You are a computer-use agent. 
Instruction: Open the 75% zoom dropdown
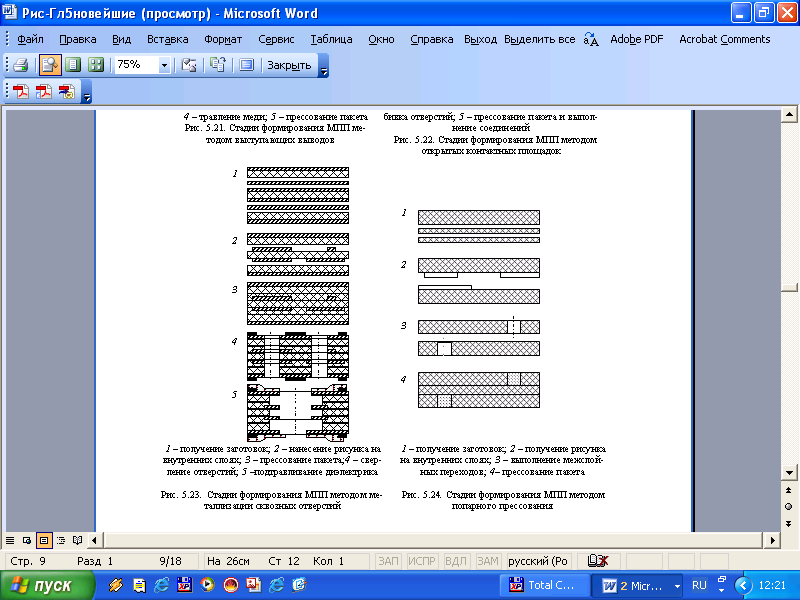[x=164, y=65]
